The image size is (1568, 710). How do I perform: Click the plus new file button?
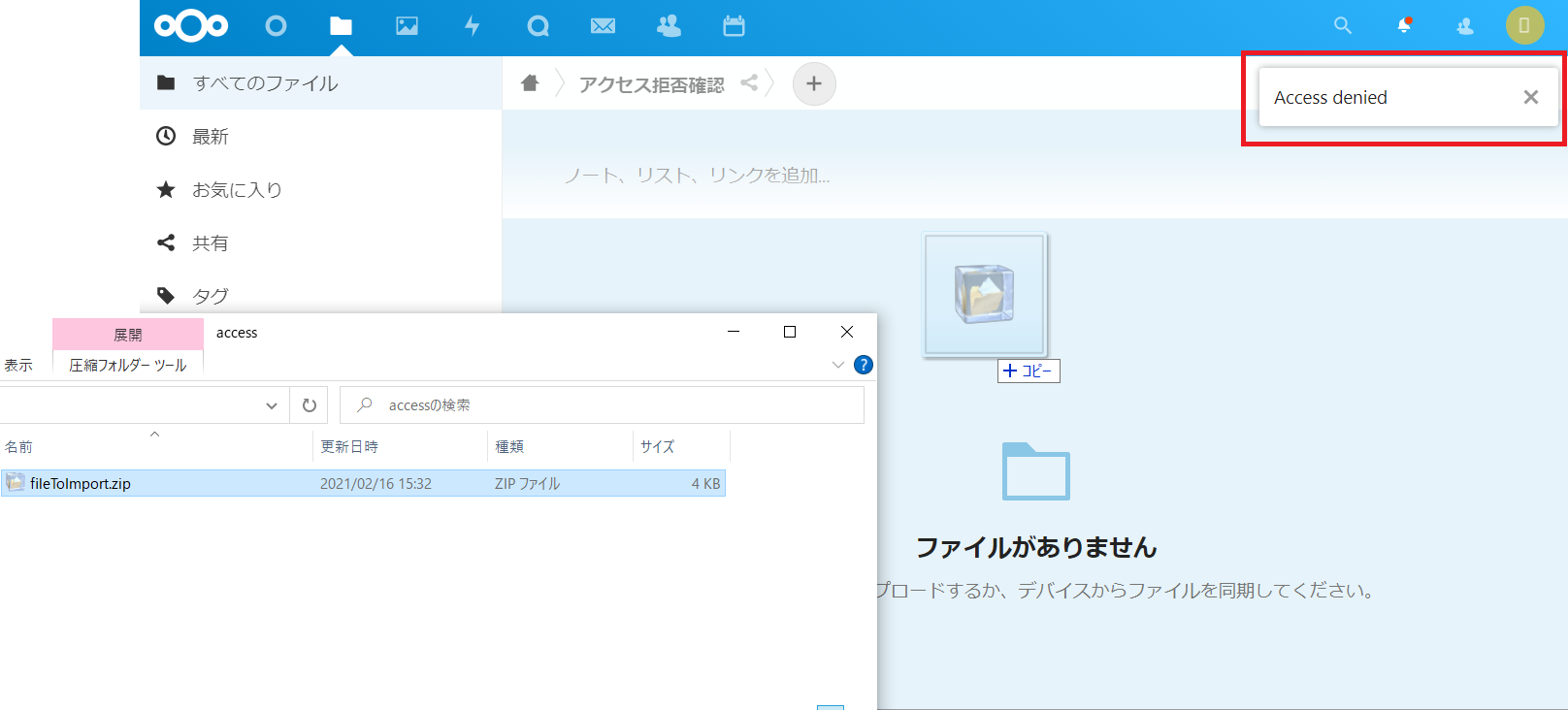tap(814, 83)
